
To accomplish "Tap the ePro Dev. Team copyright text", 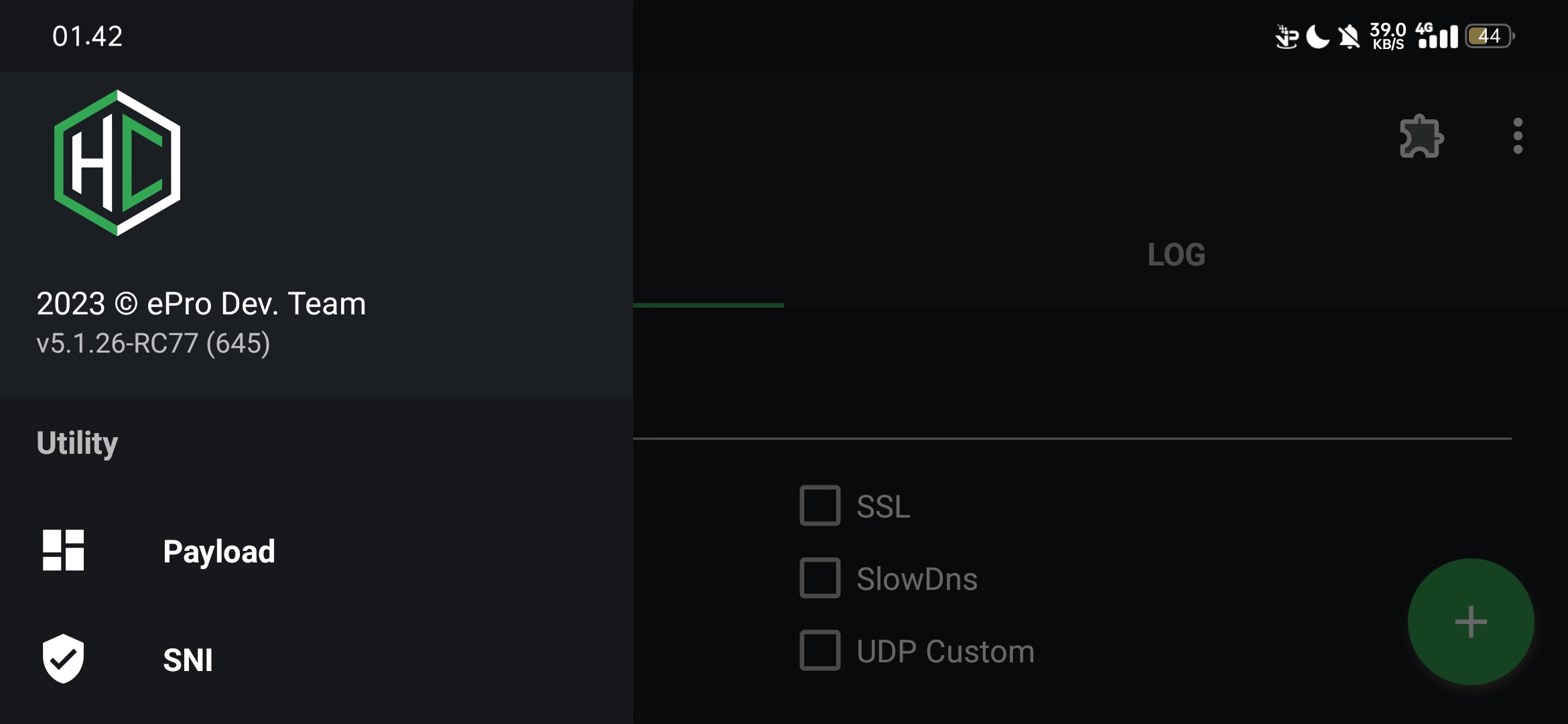I will tap(201, 304).
